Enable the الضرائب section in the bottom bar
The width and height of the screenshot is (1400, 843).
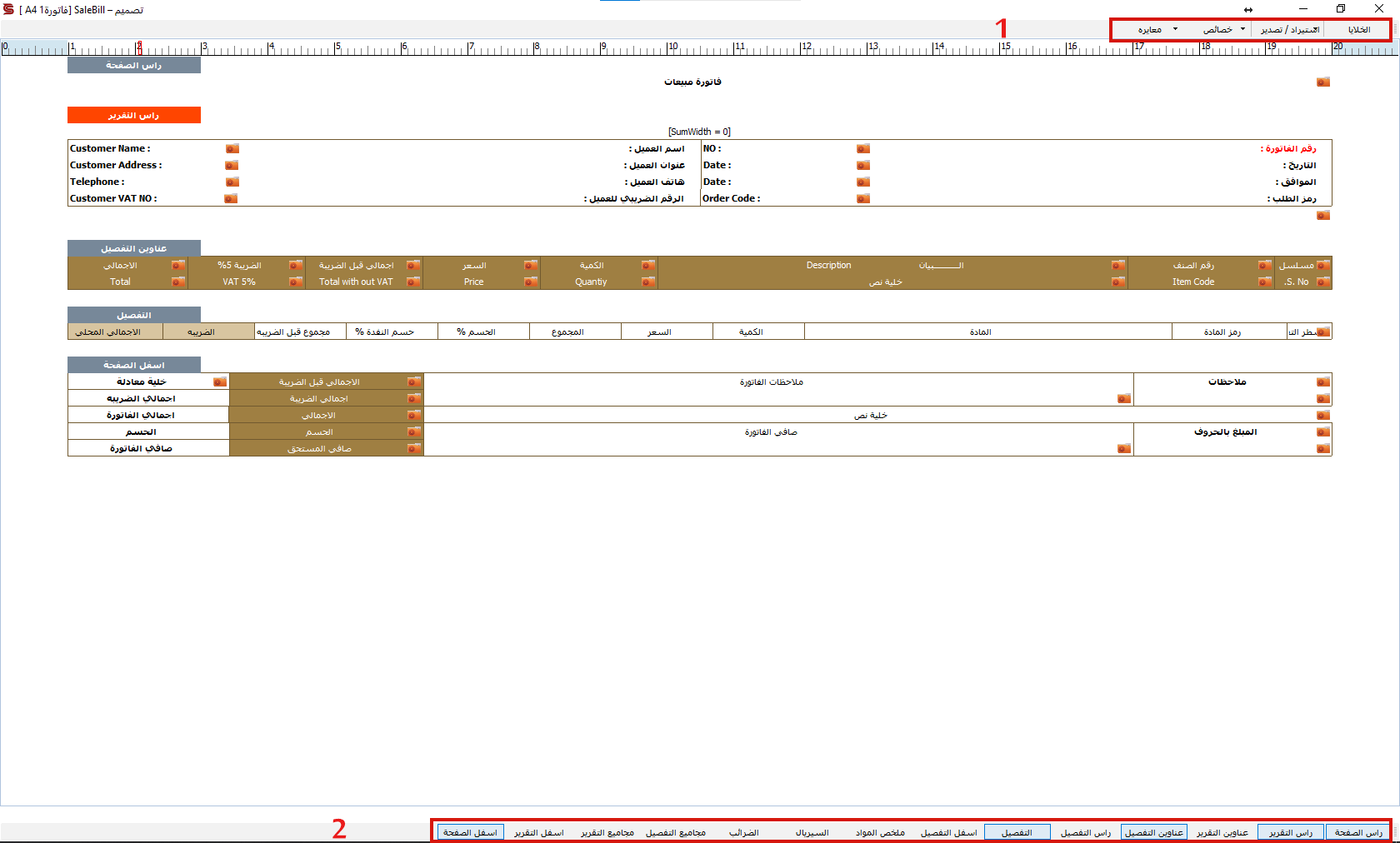coord(744,832)
